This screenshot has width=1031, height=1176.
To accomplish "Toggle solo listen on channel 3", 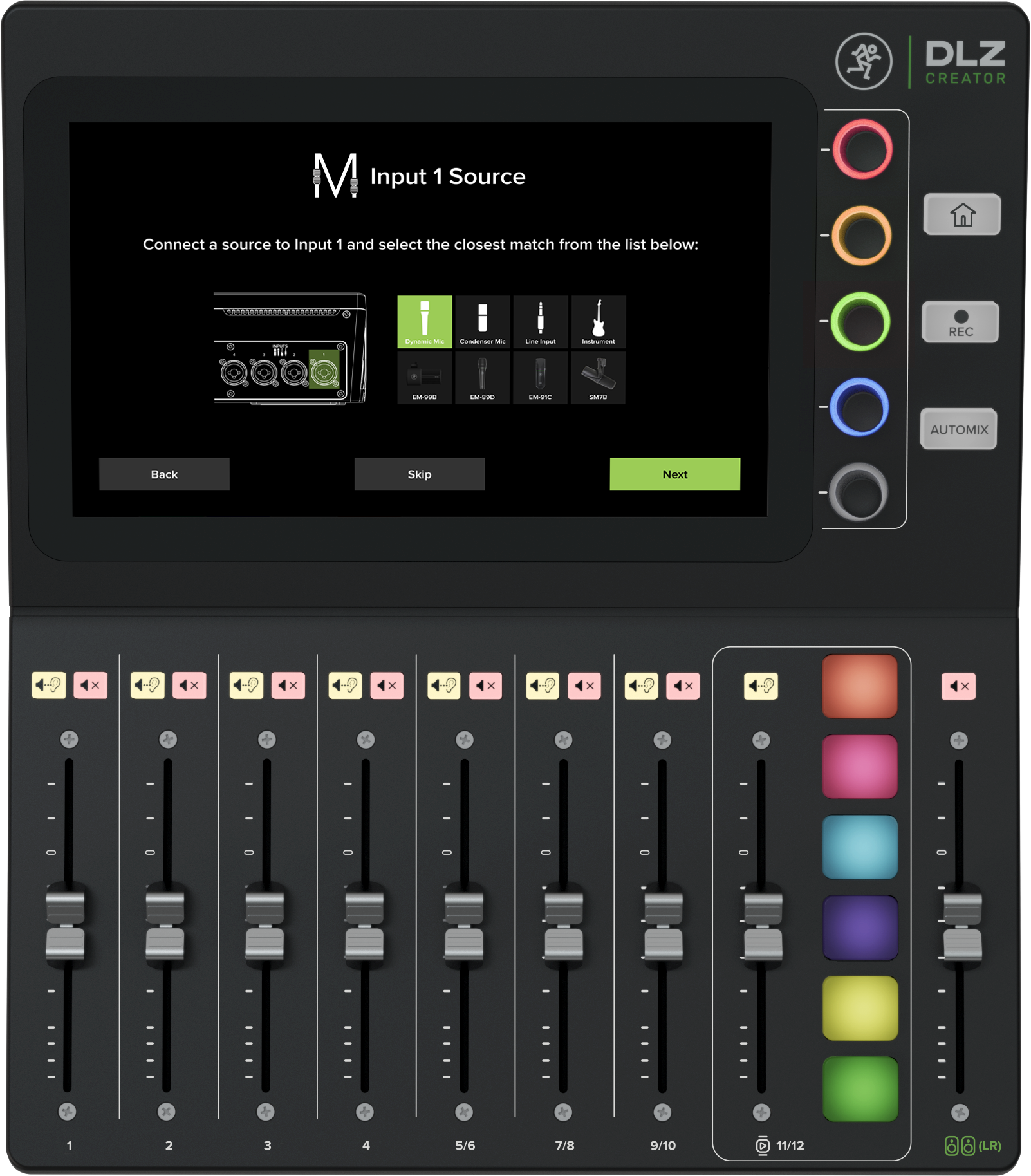I will (x=246, y=686).
